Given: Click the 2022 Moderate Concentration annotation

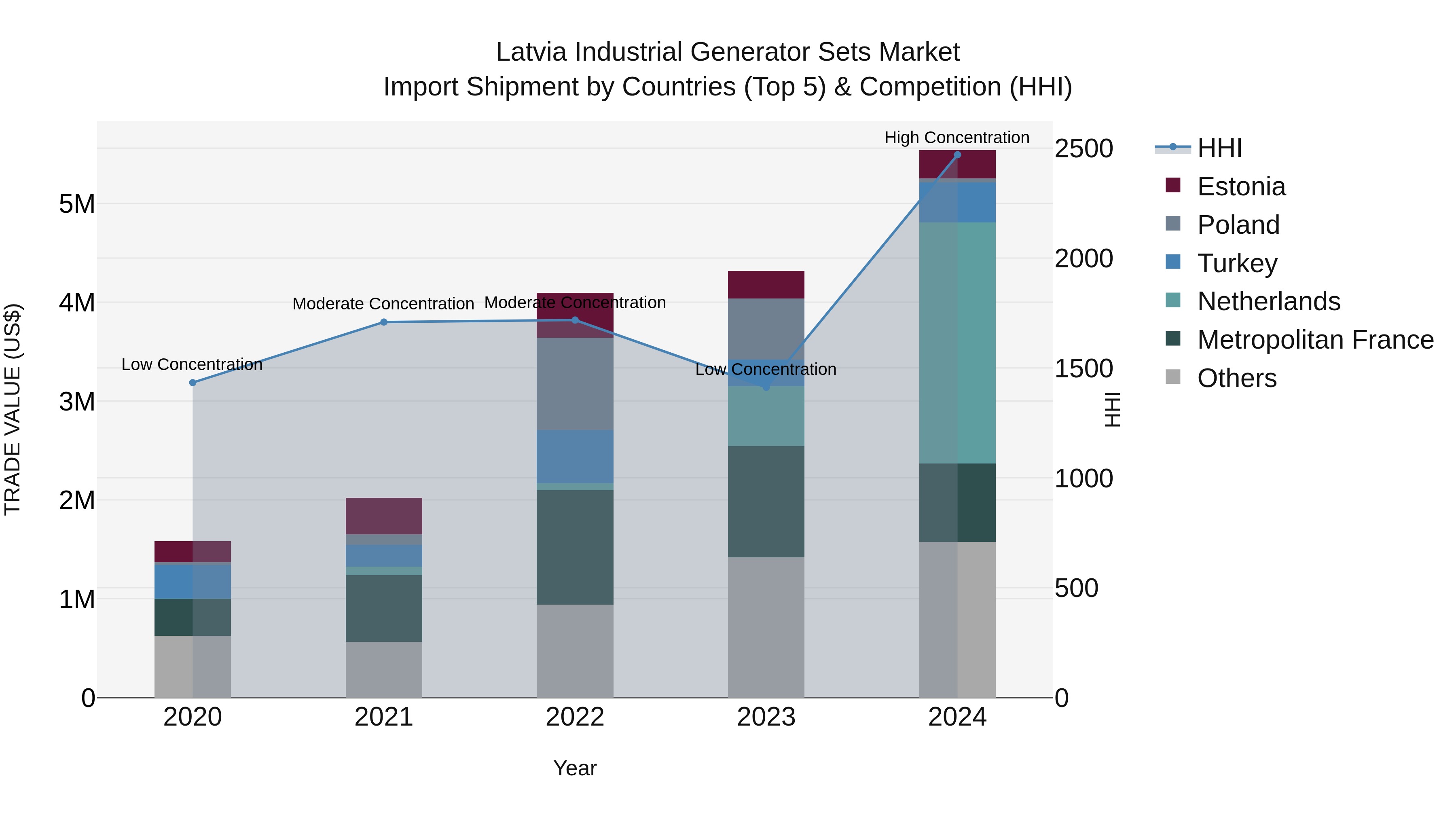Looking at the screenshot, I should point(575,303).
